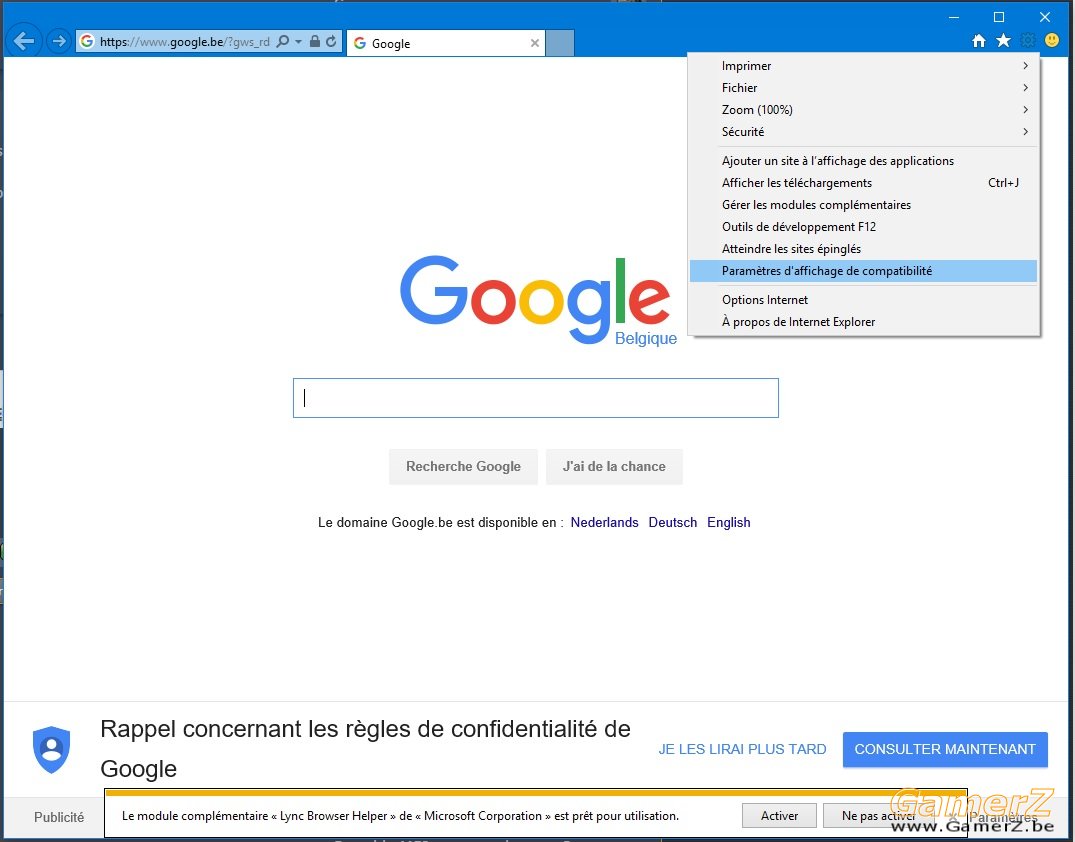The image size is (1075, 842).
Task: Select the Google browser tab
Action: (x=446, y=43)
